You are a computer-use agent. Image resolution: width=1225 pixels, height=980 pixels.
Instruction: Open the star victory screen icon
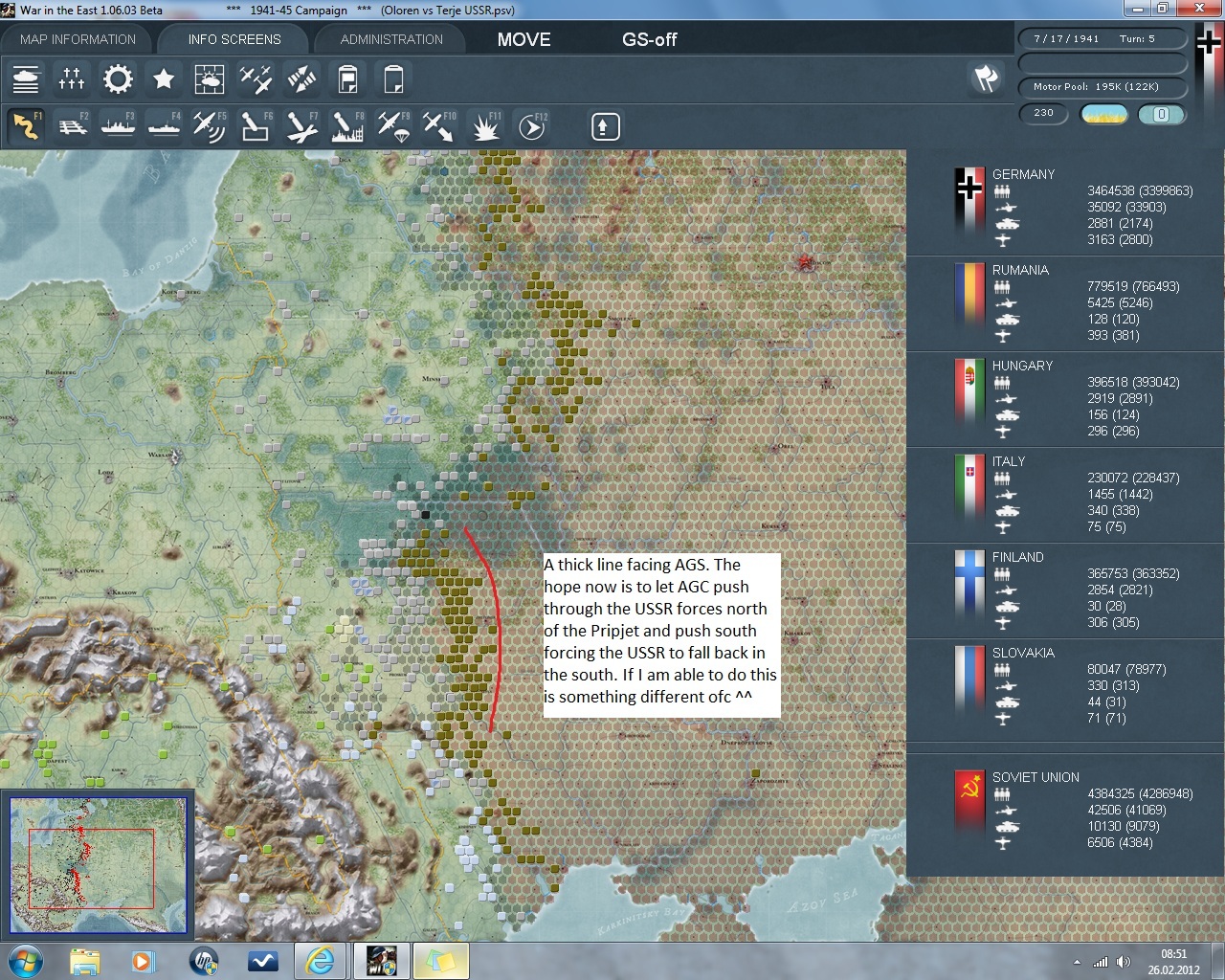tap(164, 79)
